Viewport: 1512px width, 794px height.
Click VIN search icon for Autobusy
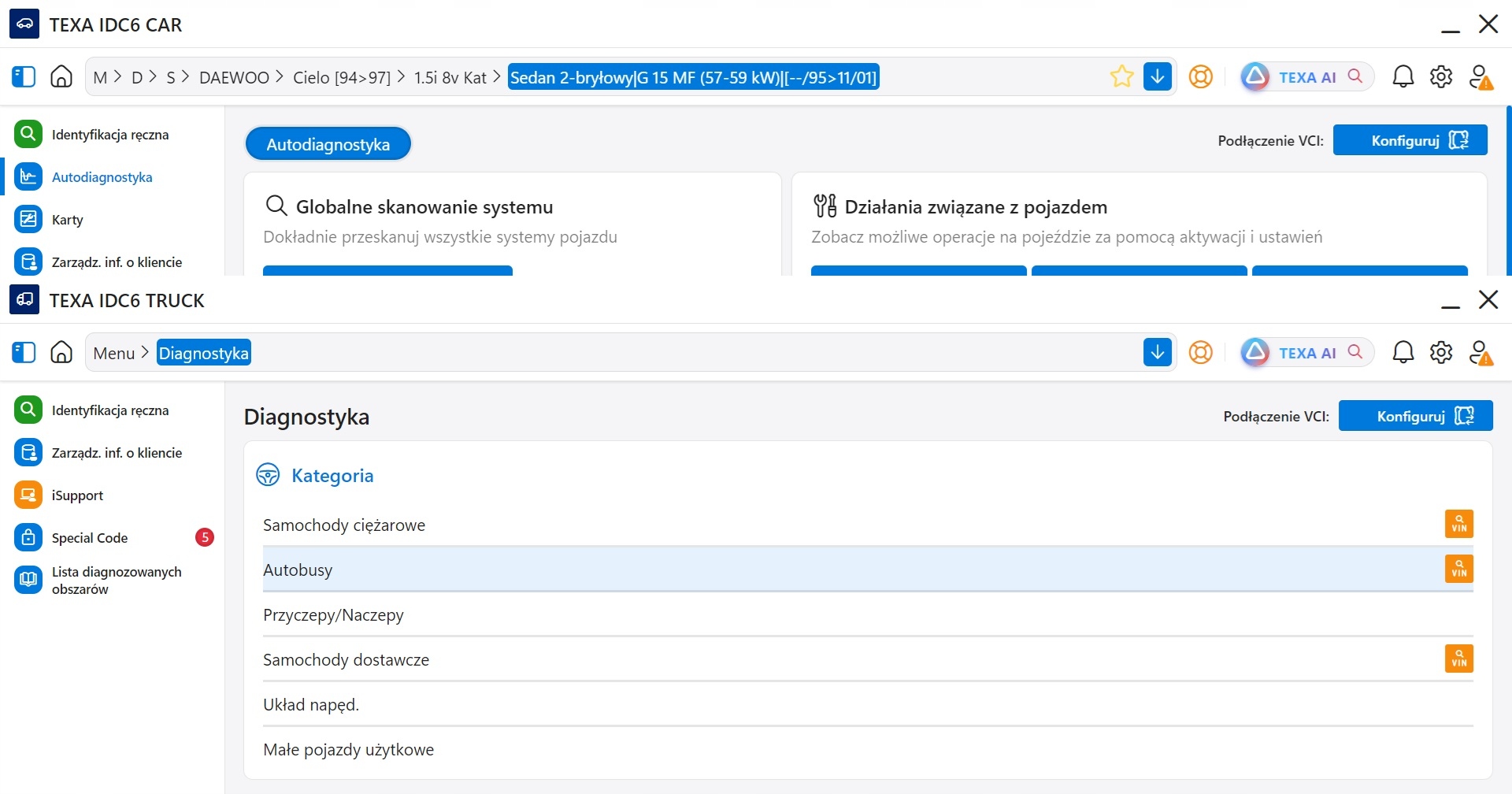click(1459, 569)
